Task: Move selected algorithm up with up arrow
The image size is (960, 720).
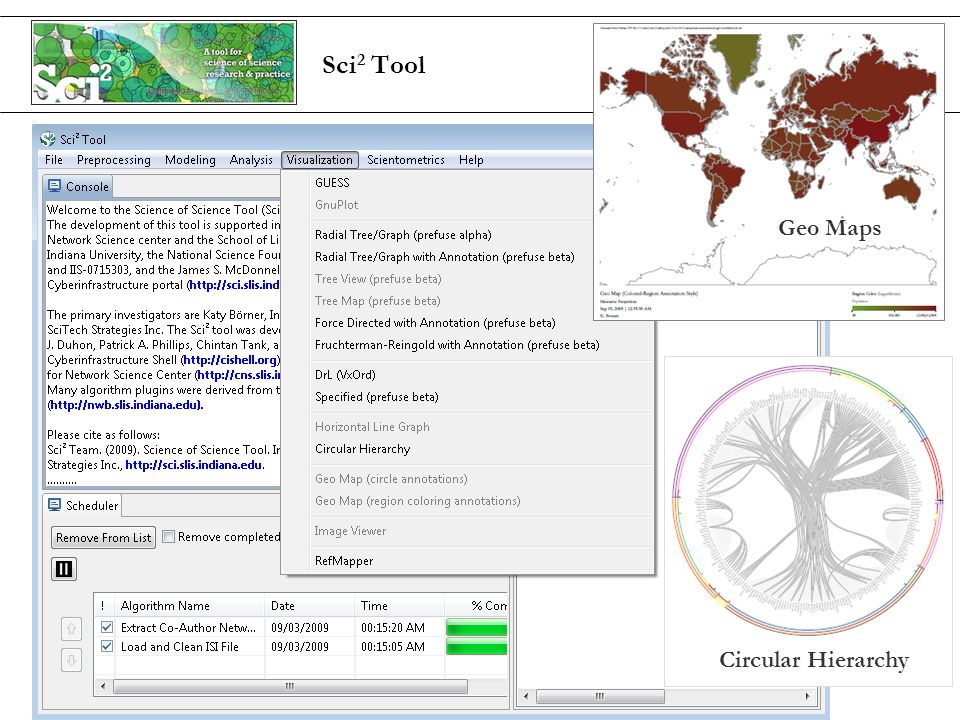Action: click(71, 629)
